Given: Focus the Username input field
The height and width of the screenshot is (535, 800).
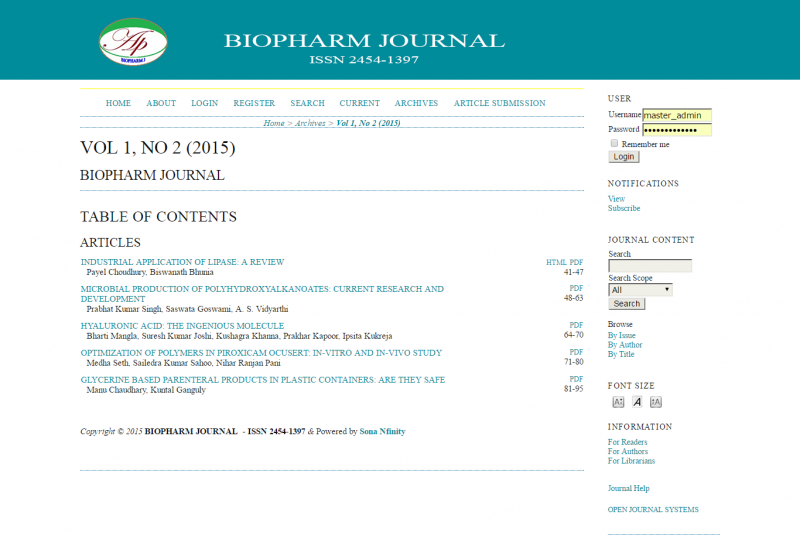Looking at the screenshot, I should click(x=677, y=115).
